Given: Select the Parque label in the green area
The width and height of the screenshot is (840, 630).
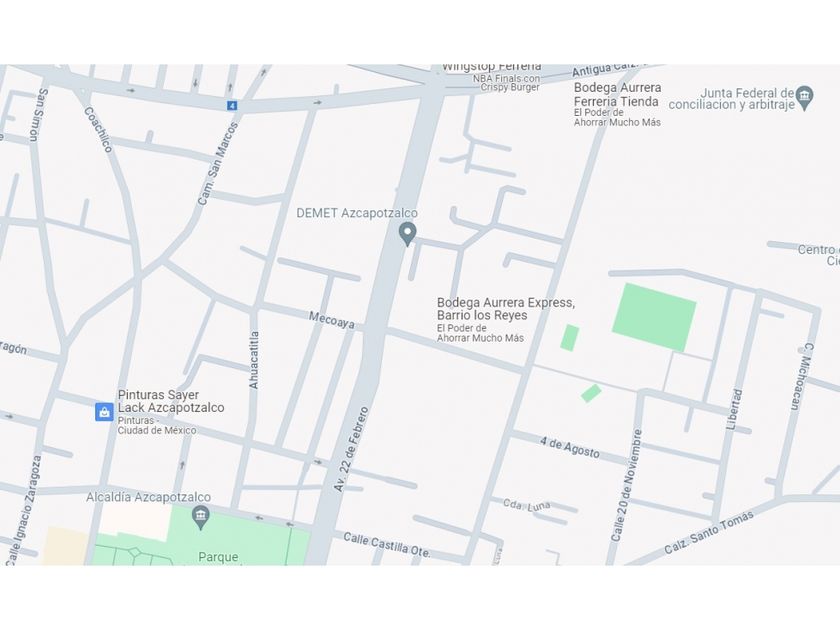Looking at the screenshot, I should click(218, 557).
